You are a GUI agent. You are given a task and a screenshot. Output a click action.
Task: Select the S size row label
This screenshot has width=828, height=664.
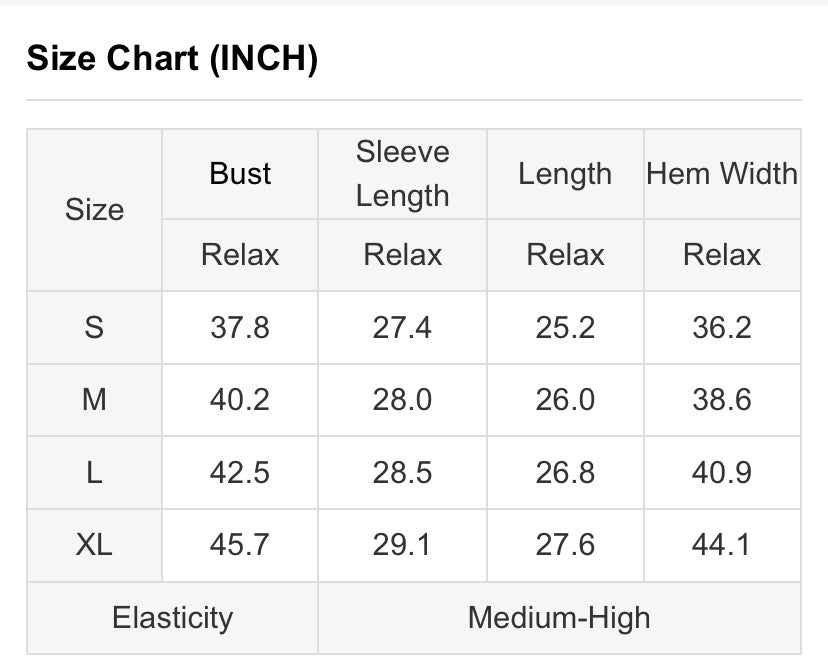[x=94, y=327]
